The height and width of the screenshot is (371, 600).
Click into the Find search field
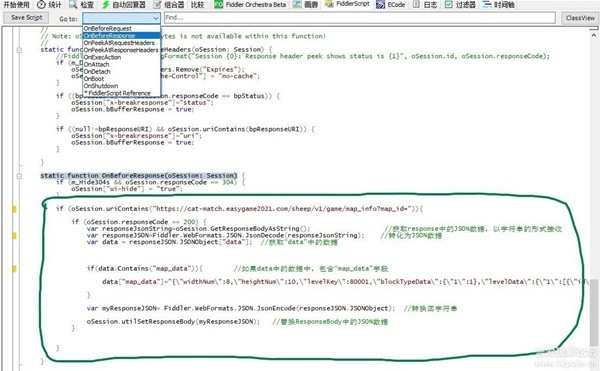[x=360, y=18]
